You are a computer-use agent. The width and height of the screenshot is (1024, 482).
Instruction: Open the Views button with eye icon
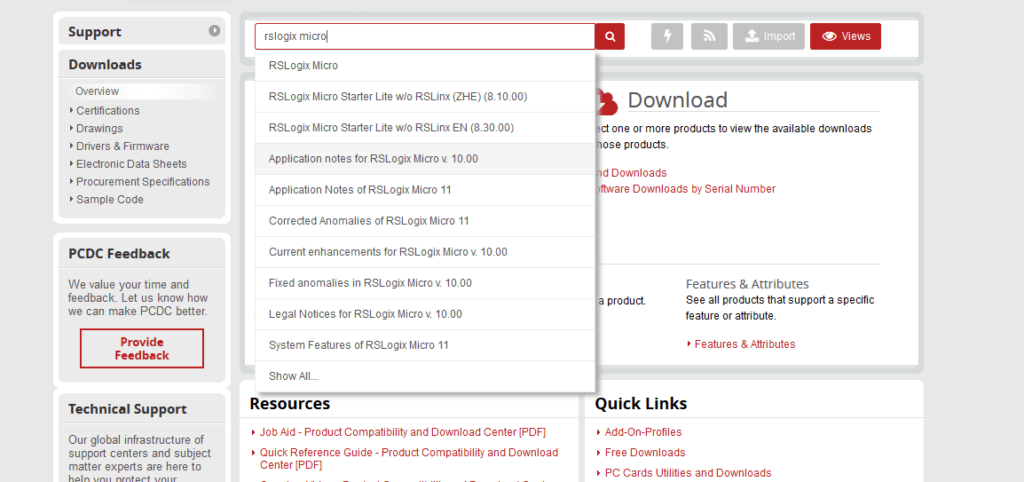click(846, 37)
